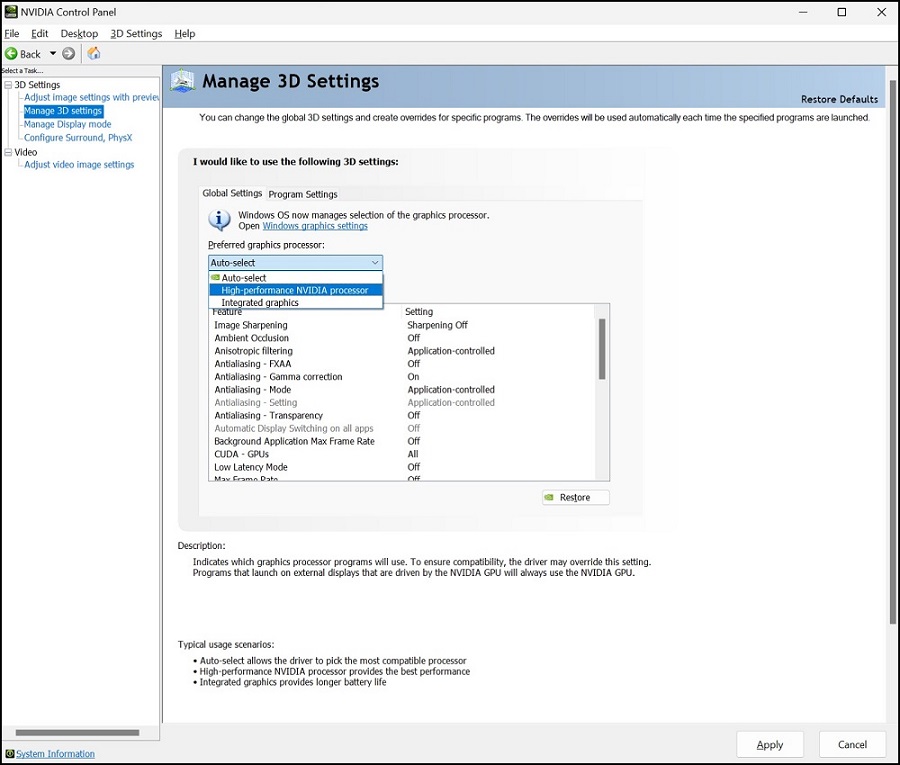900x765 pixels.
Task: Click the green Back arrow icon
Action: pos(12,53)
